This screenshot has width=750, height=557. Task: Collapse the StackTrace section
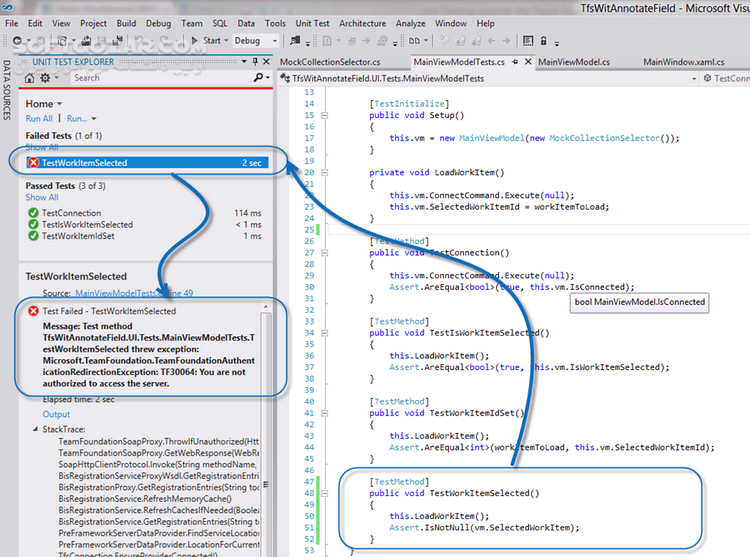35,429
